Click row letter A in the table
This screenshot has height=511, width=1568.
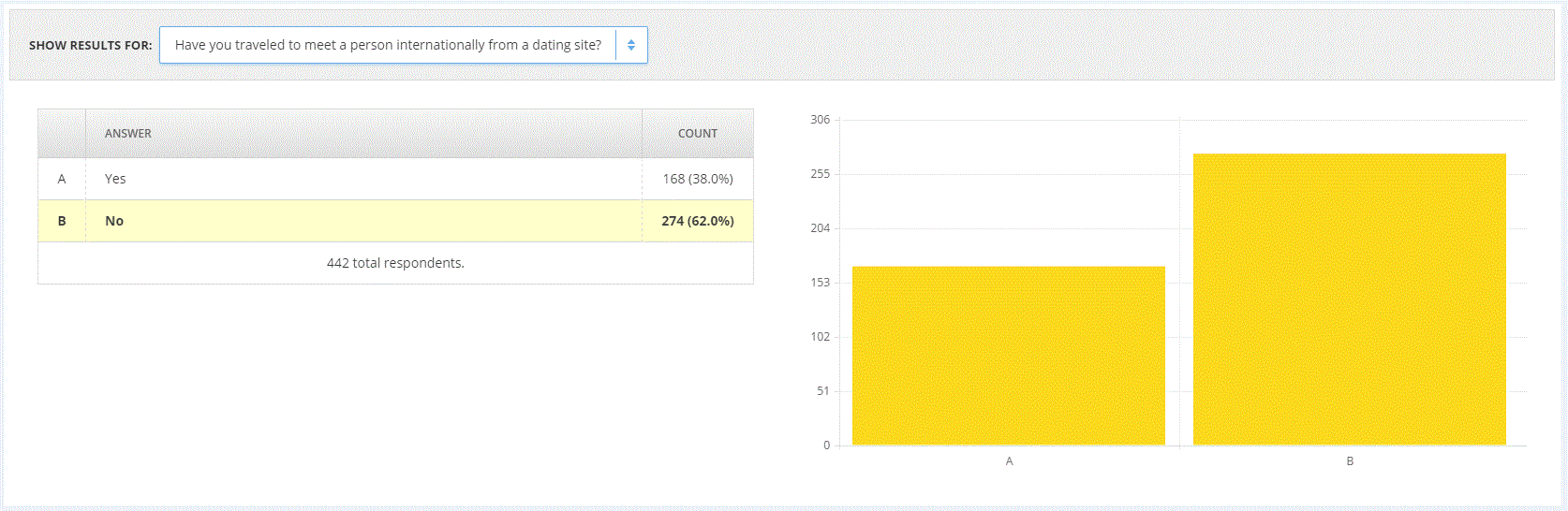point(62,179)
